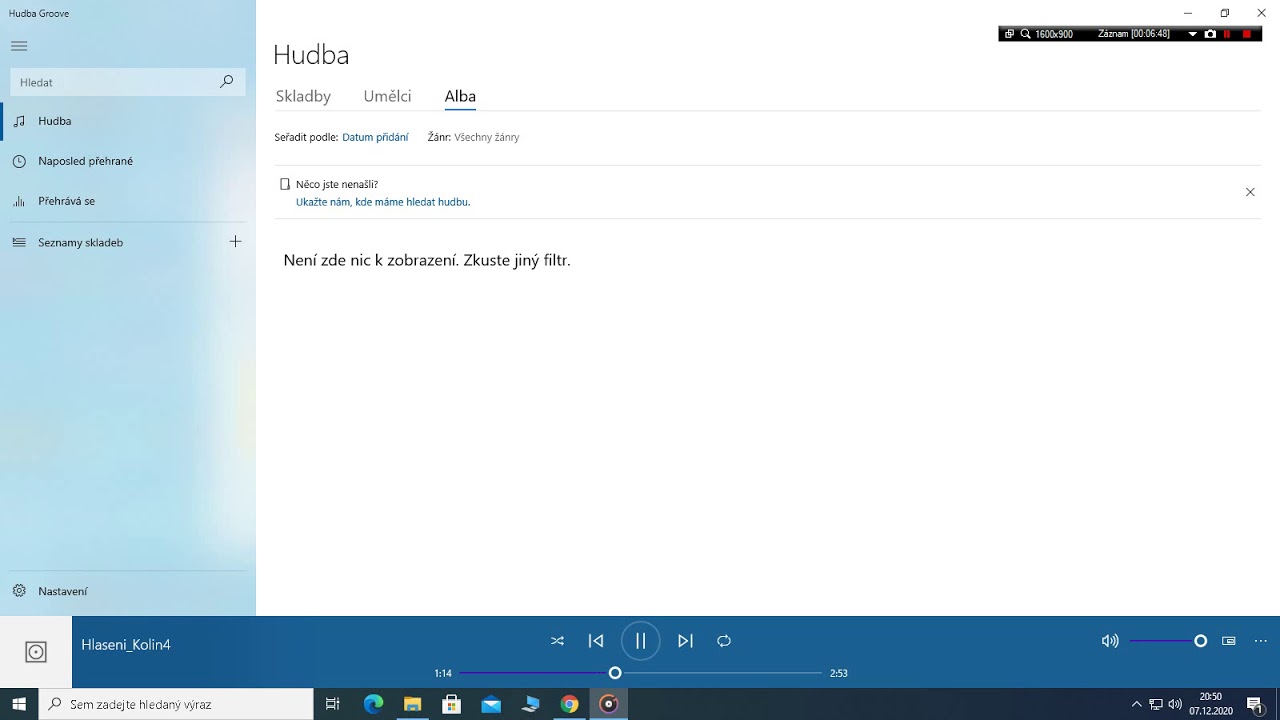The width and height of the screenshot is (1280, 720).
Task: Open Microsoft Store from the taskbar
Action: pos(451,704)
